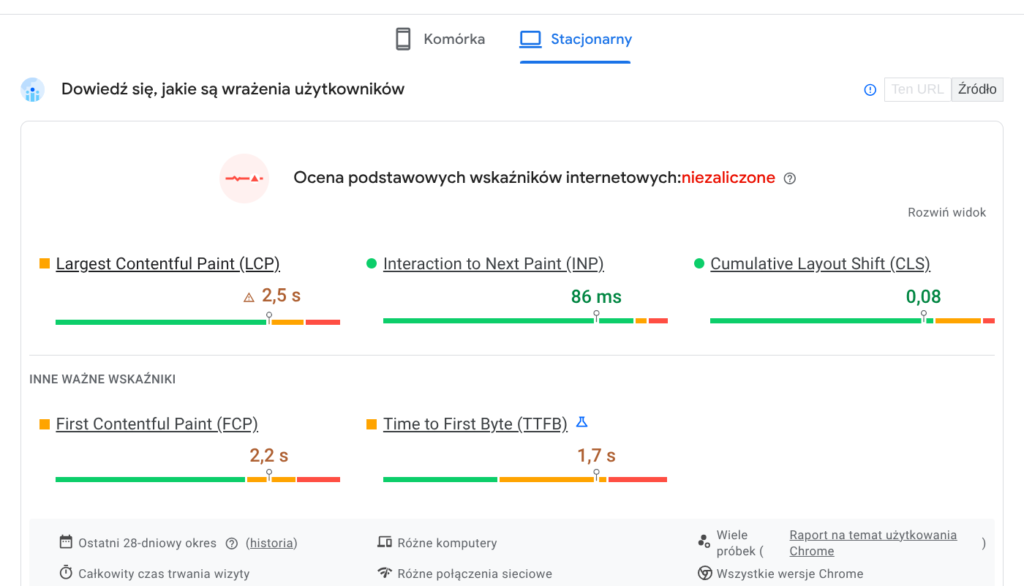Screen dimensions: 1024x586
Task: Click the LCP distribution bar
Action: tap(198, 321)
